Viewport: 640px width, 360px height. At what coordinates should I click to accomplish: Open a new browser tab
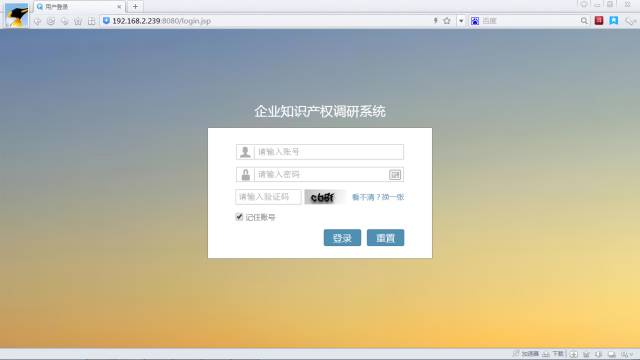(x=135, y=7)
